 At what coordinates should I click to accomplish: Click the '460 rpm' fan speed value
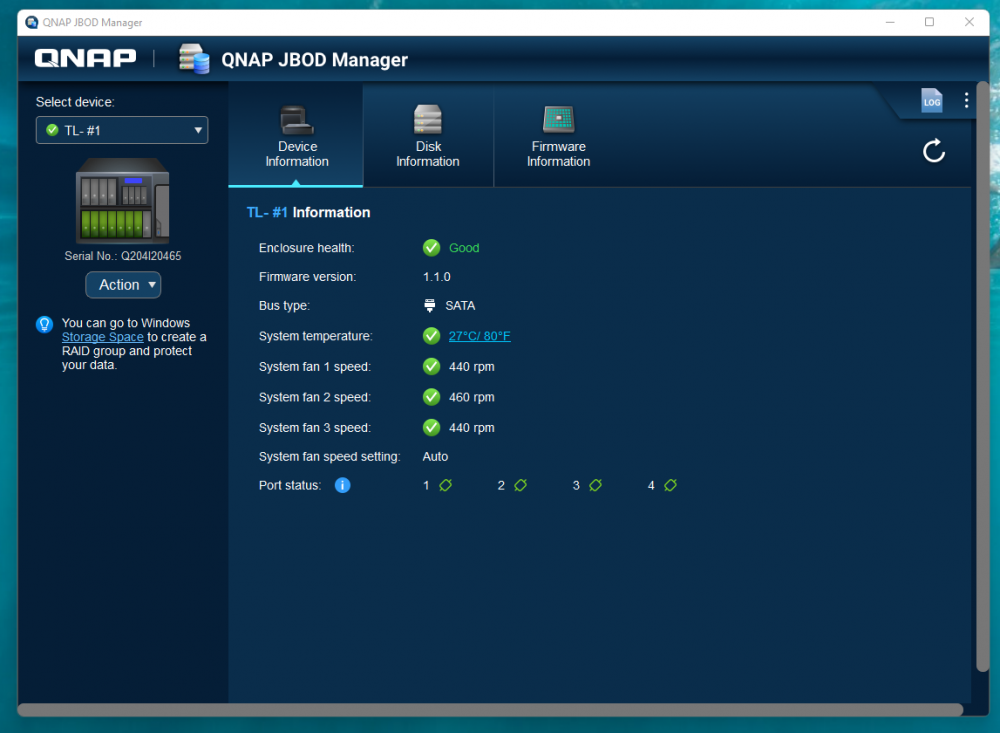tap(472, 397)
